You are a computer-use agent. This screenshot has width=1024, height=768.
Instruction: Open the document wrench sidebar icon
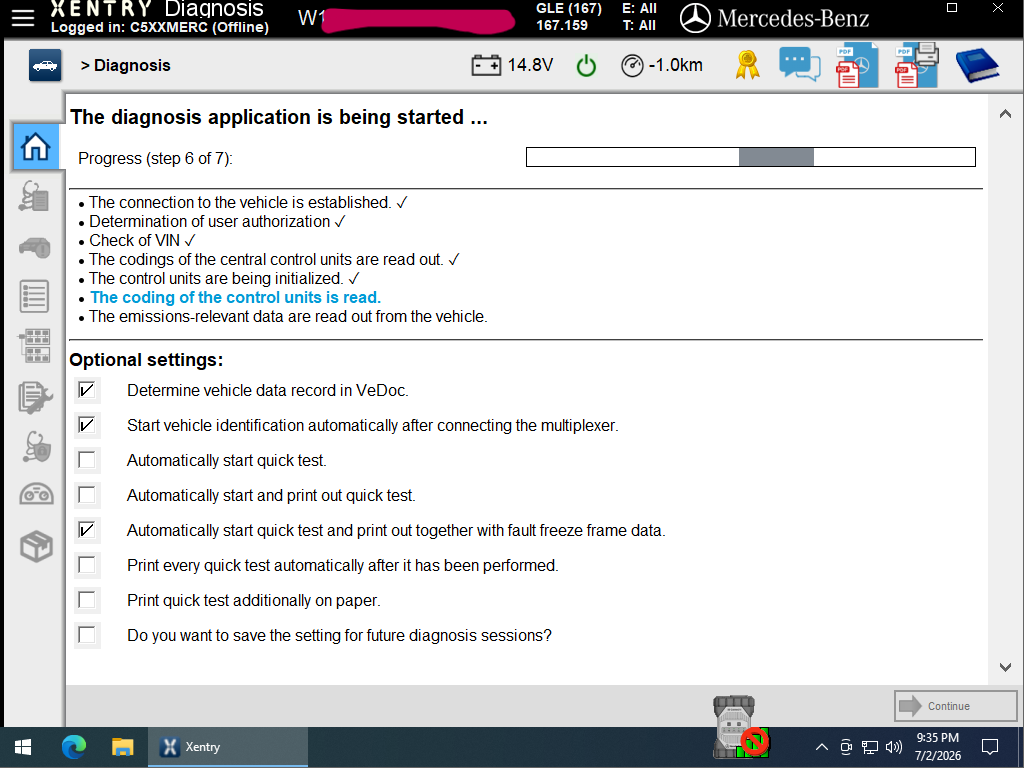[35, 397]
